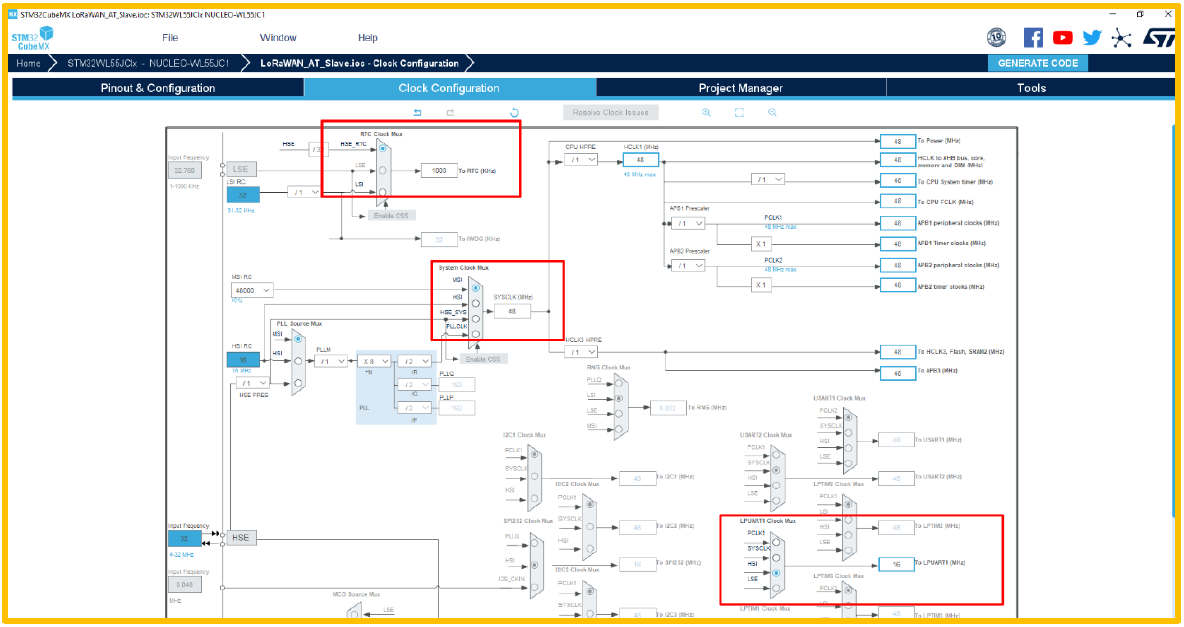Open the ST YouTube channel icon
Screen dimensions: 1184x627
tap(1062, 38)
